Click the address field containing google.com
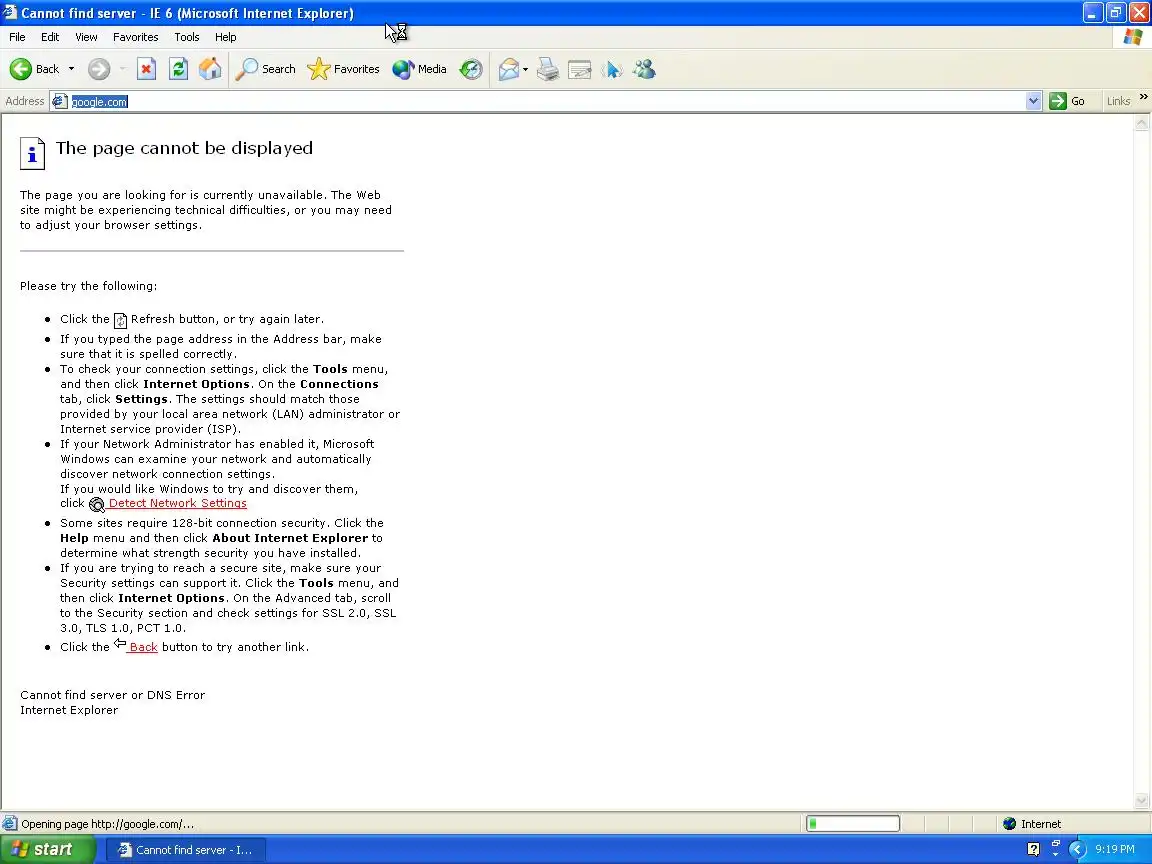The image size is (1152, 864). (547, 101)
